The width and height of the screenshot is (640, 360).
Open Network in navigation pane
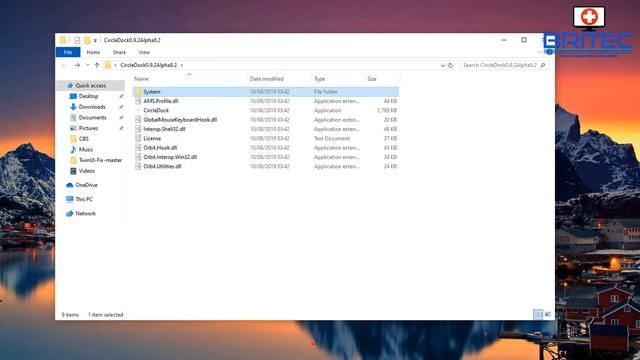point(85,213)
